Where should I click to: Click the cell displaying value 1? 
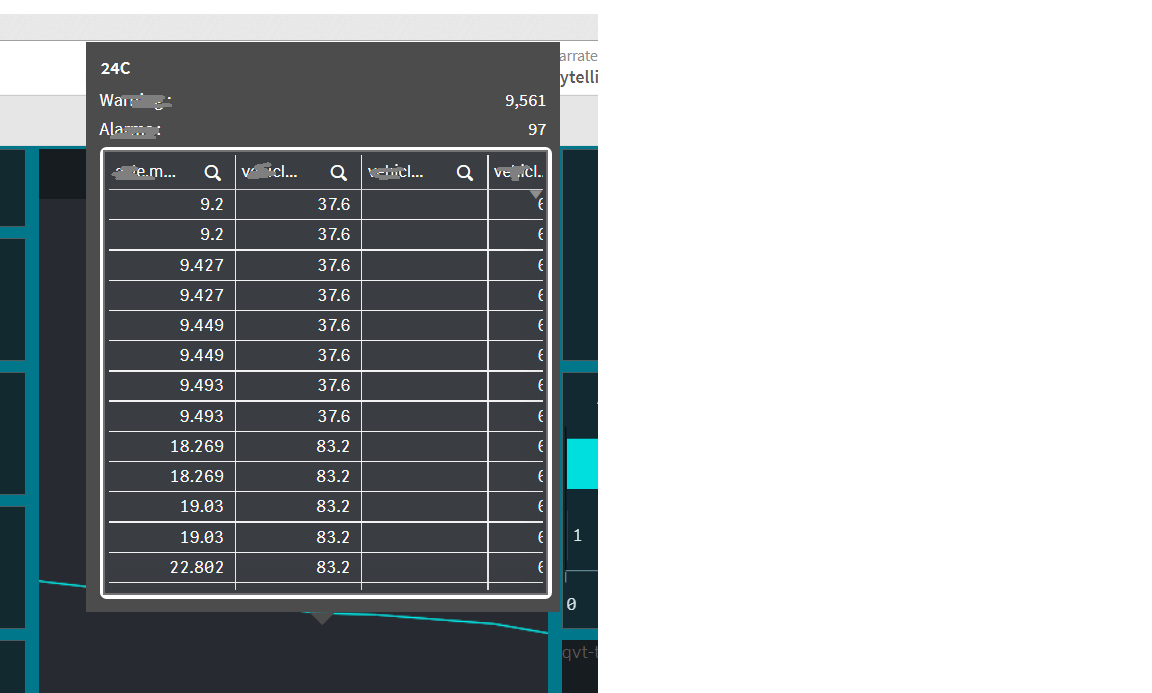[578, 535]
